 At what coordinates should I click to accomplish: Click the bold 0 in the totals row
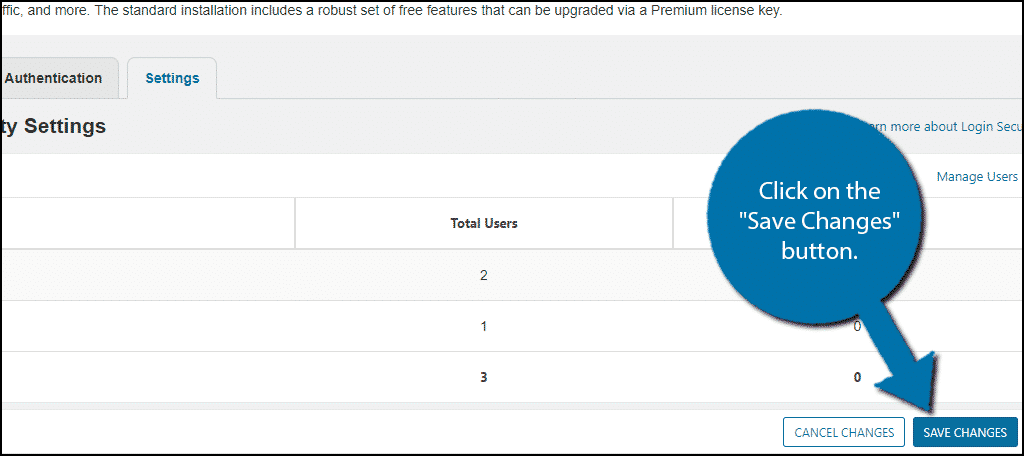[857, 377]
